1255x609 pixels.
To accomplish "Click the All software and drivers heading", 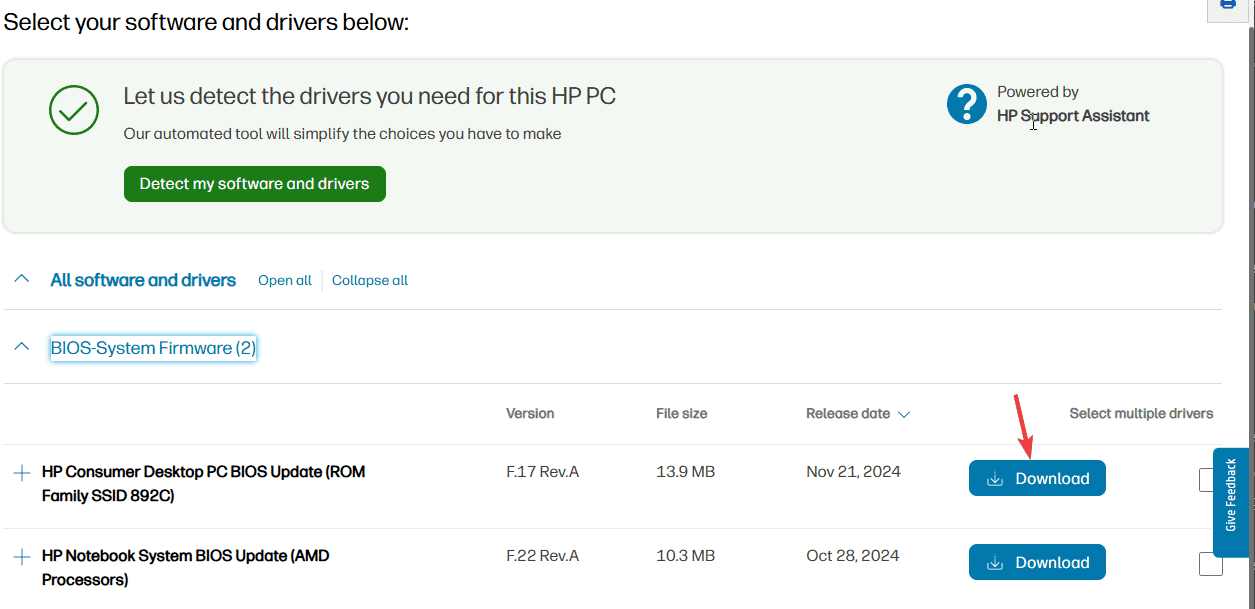I will 143,280.
